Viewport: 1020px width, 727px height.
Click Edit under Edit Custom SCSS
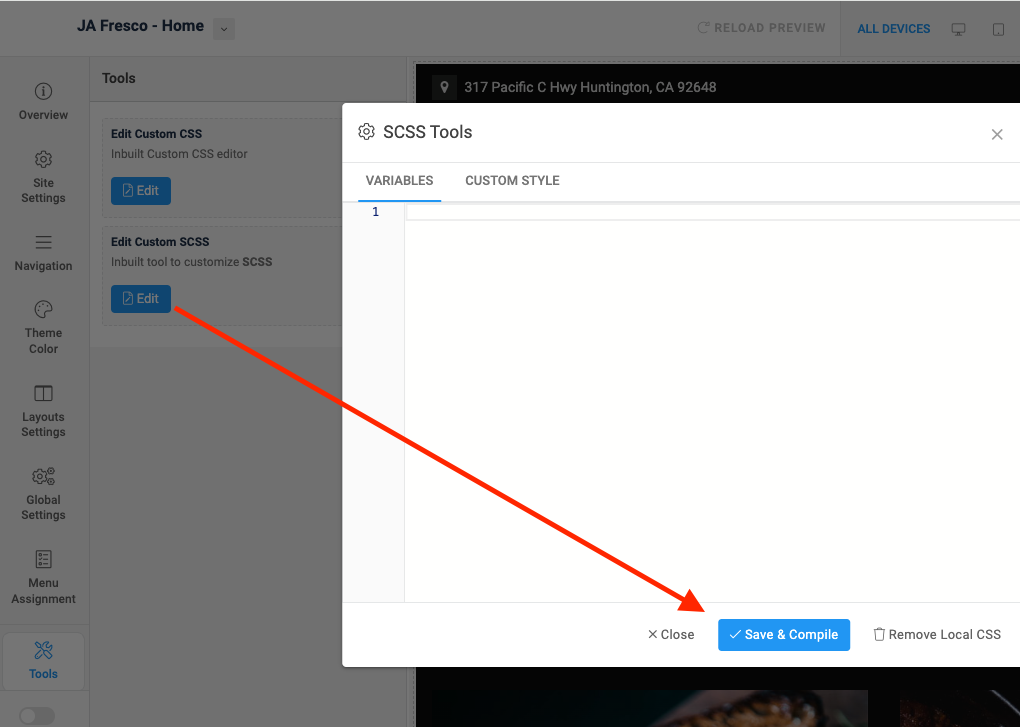[141, 298]
